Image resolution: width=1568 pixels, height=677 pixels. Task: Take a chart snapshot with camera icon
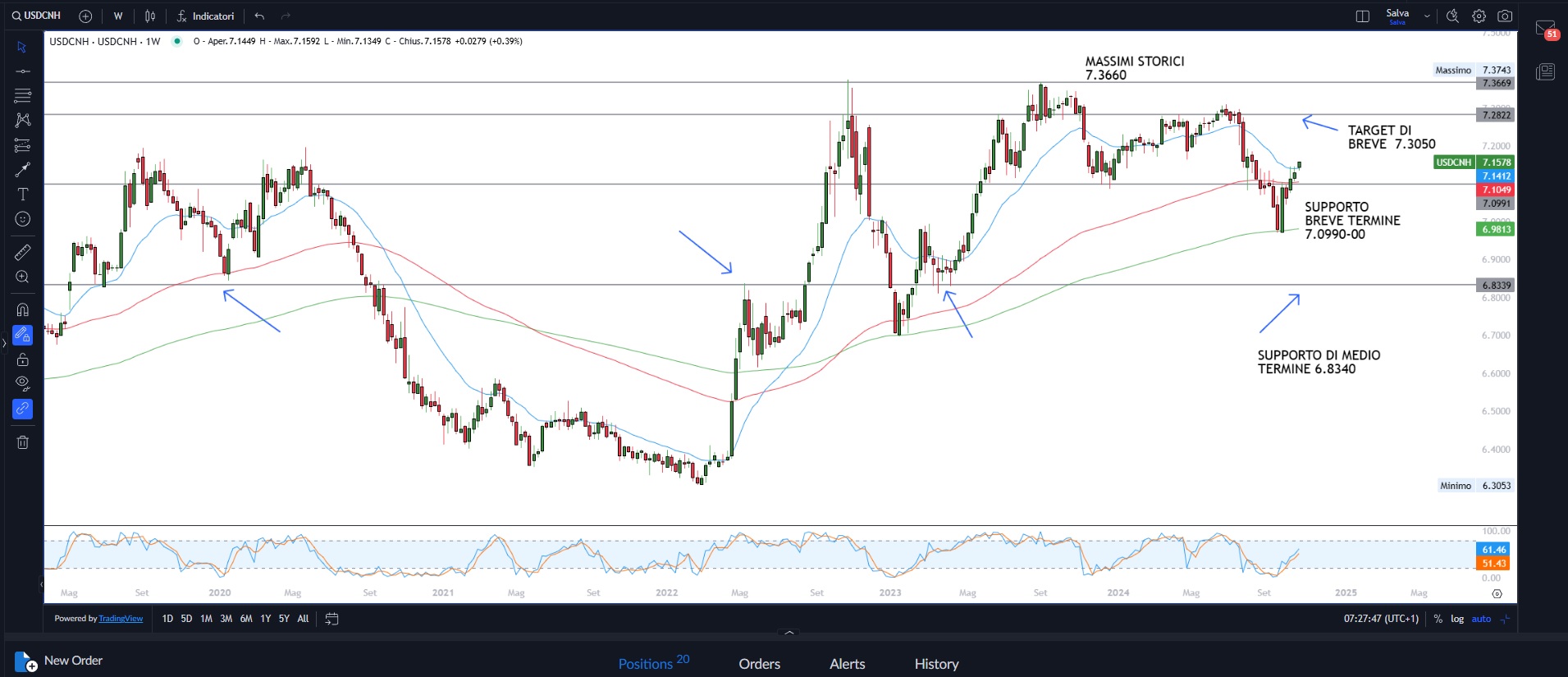coord(1505,16)
